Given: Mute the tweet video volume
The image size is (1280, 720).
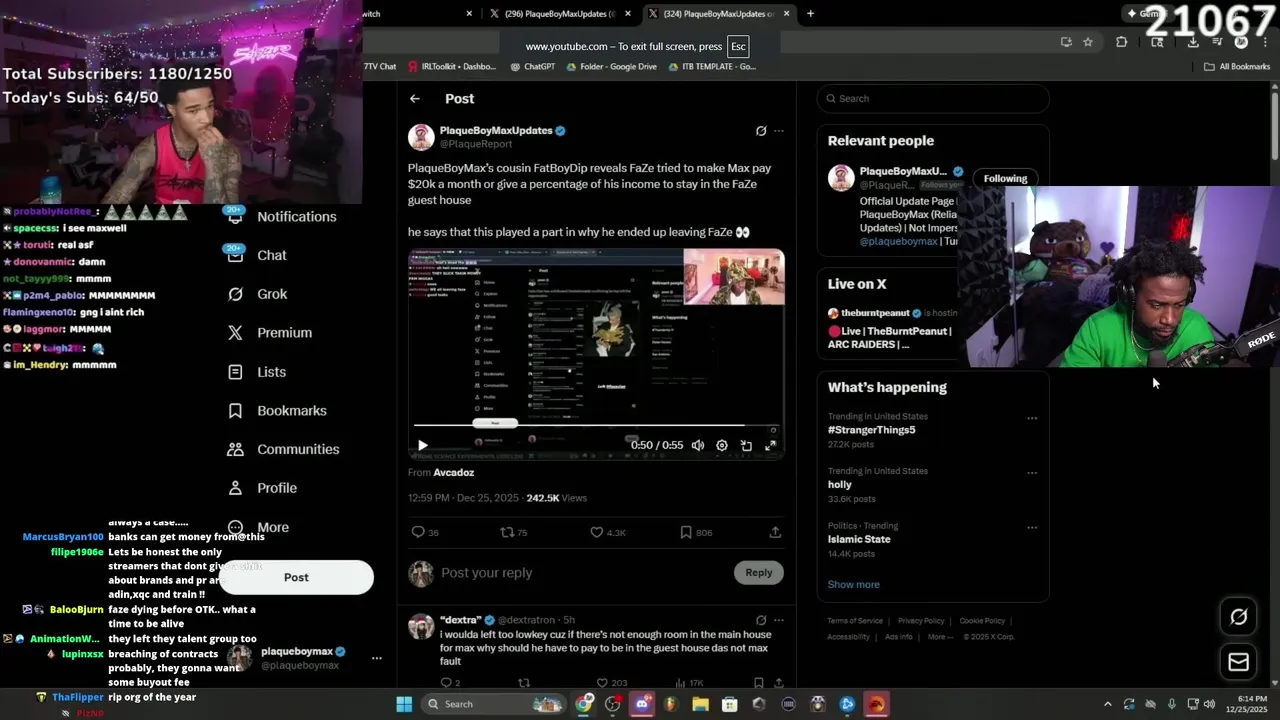Looking at the screenshot, I should [698, 446].
